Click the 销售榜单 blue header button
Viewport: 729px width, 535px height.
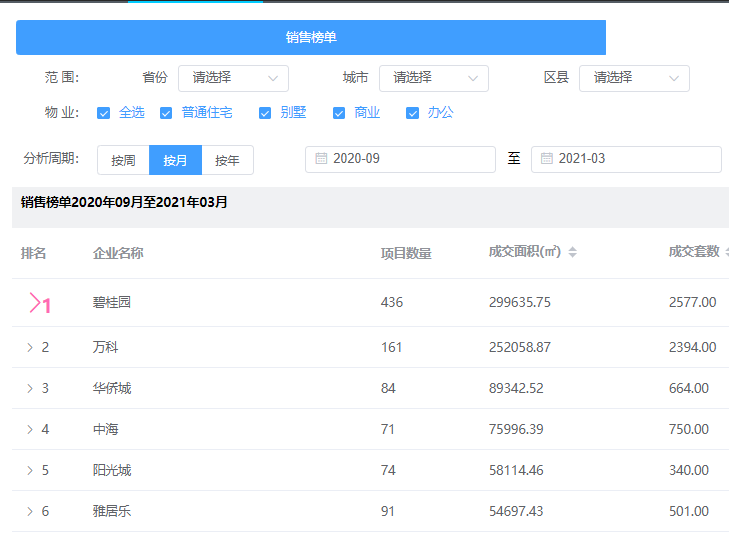(x=311, y=37)
